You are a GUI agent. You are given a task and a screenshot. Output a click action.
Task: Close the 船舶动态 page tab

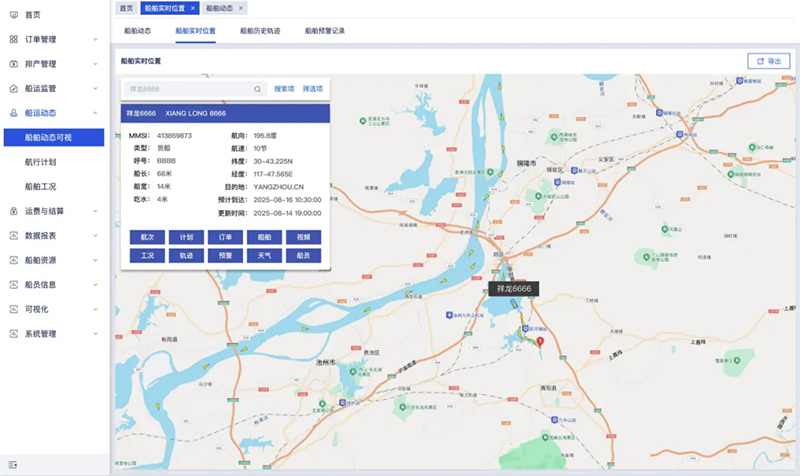click(241, 8)
